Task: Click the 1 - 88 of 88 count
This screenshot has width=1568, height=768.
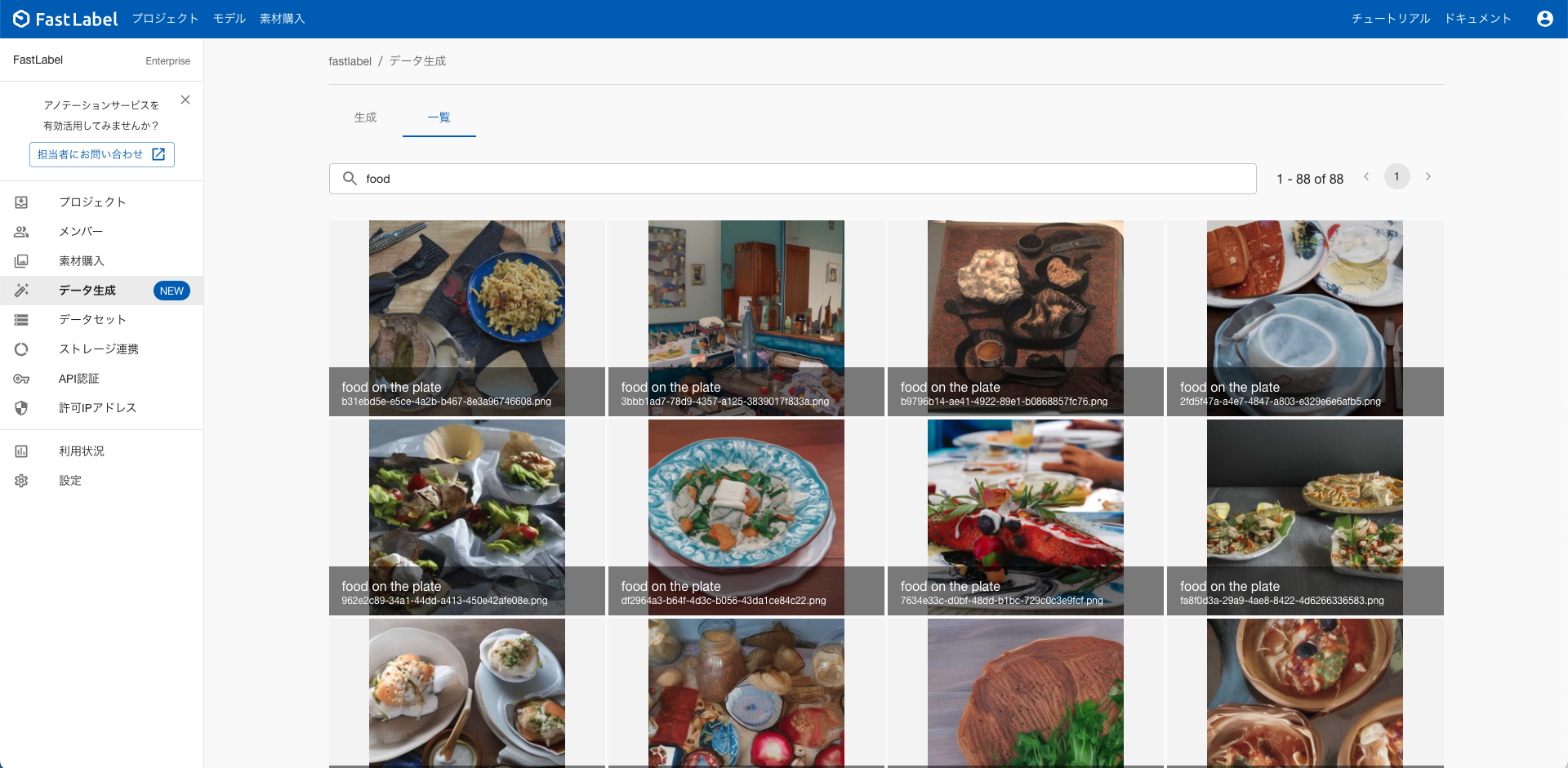Action: 1310,179
